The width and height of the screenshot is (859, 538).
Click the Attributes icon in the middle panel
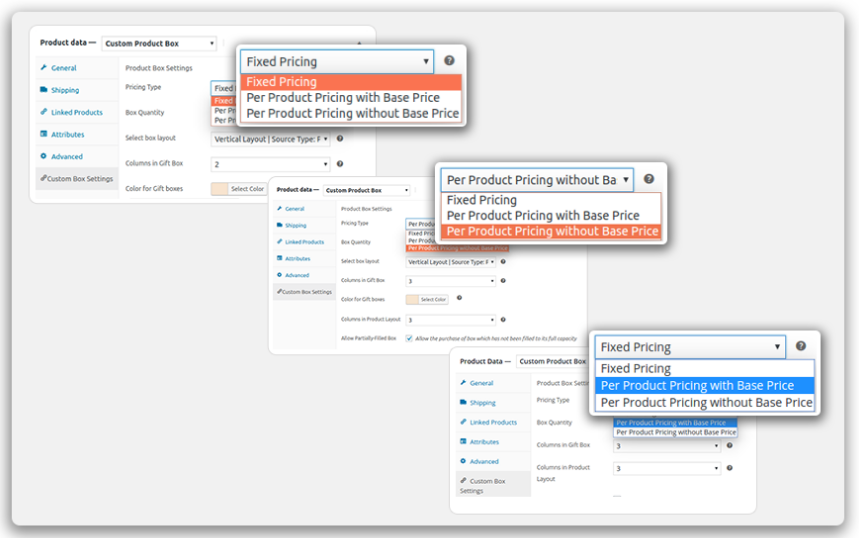pos(279,258)
